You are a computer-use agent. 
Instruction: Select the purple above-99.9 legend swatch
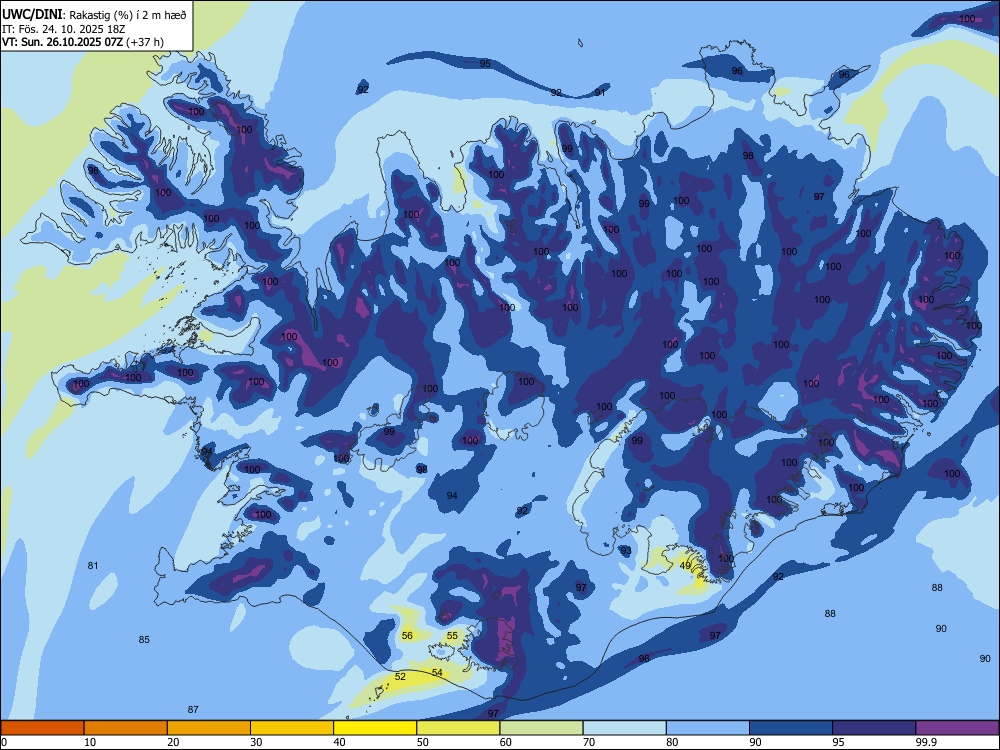(x=957, y=728)
